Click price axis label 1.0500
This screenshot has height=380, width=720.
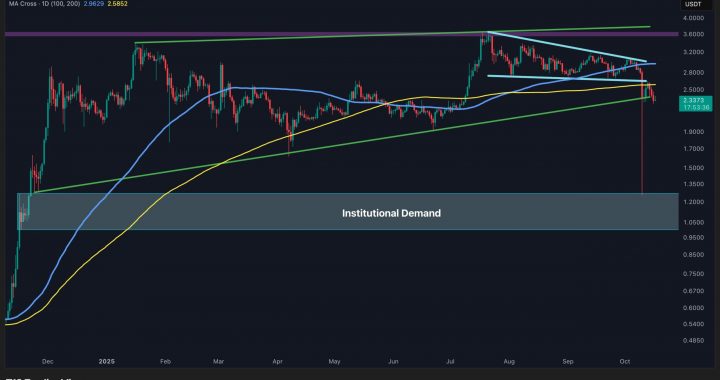tap(694, 222)
